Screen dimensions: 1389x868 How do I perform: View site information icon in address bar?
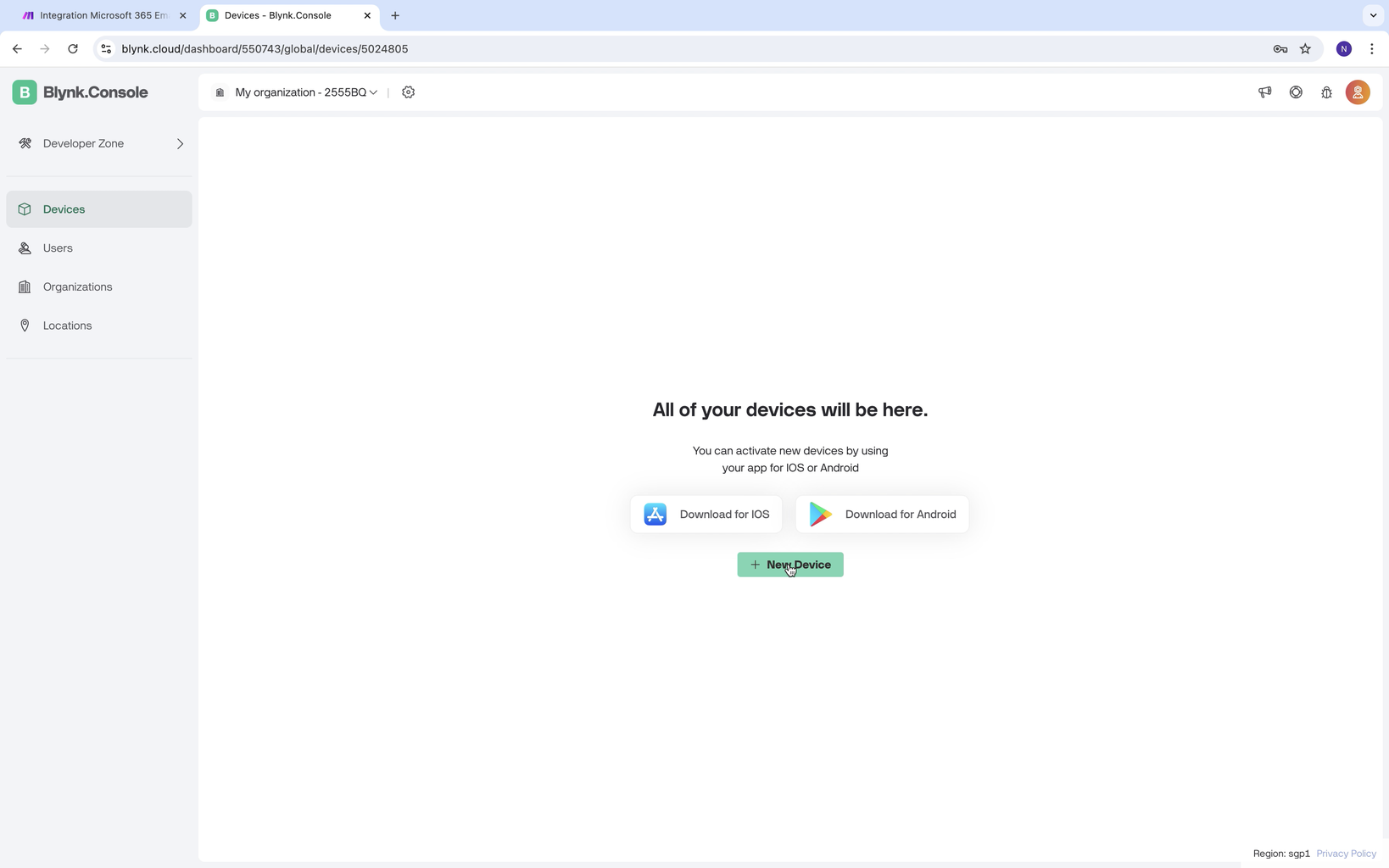(106, 49)
